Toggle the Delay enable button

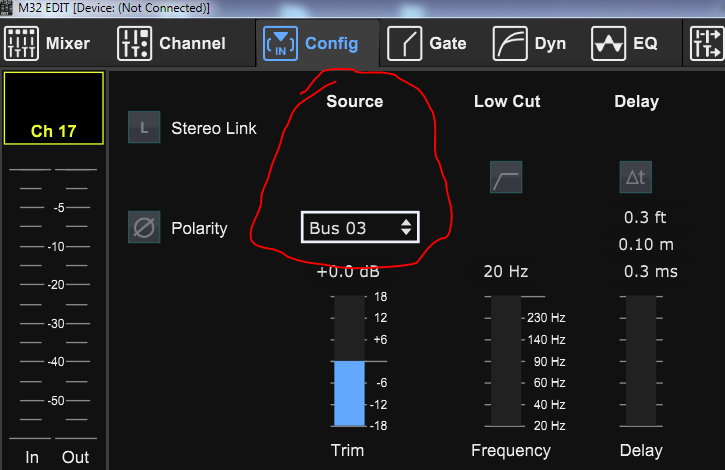click(x=635, y=177)
